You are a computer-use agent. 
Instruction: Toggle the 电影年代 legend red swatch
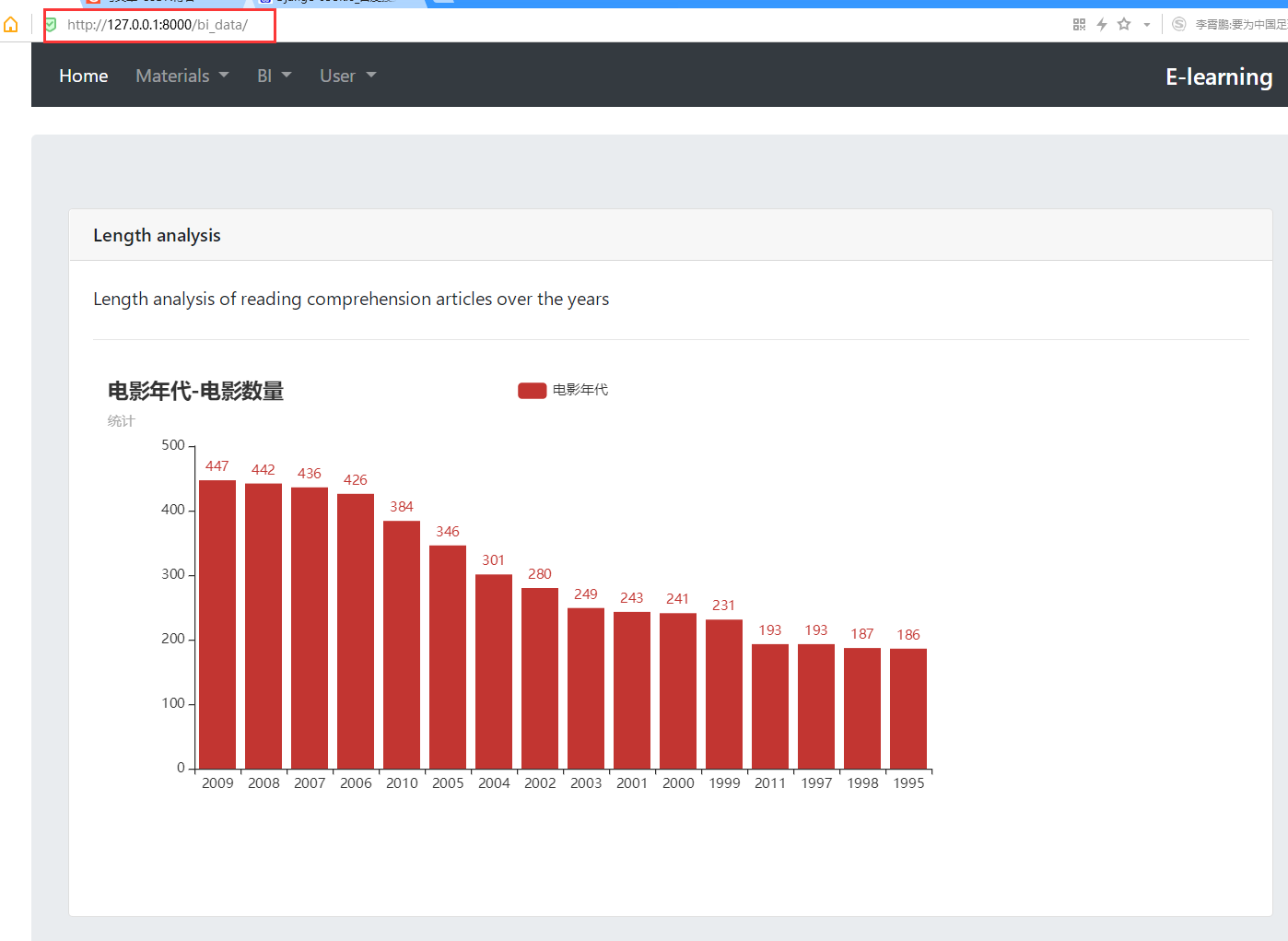533,391
